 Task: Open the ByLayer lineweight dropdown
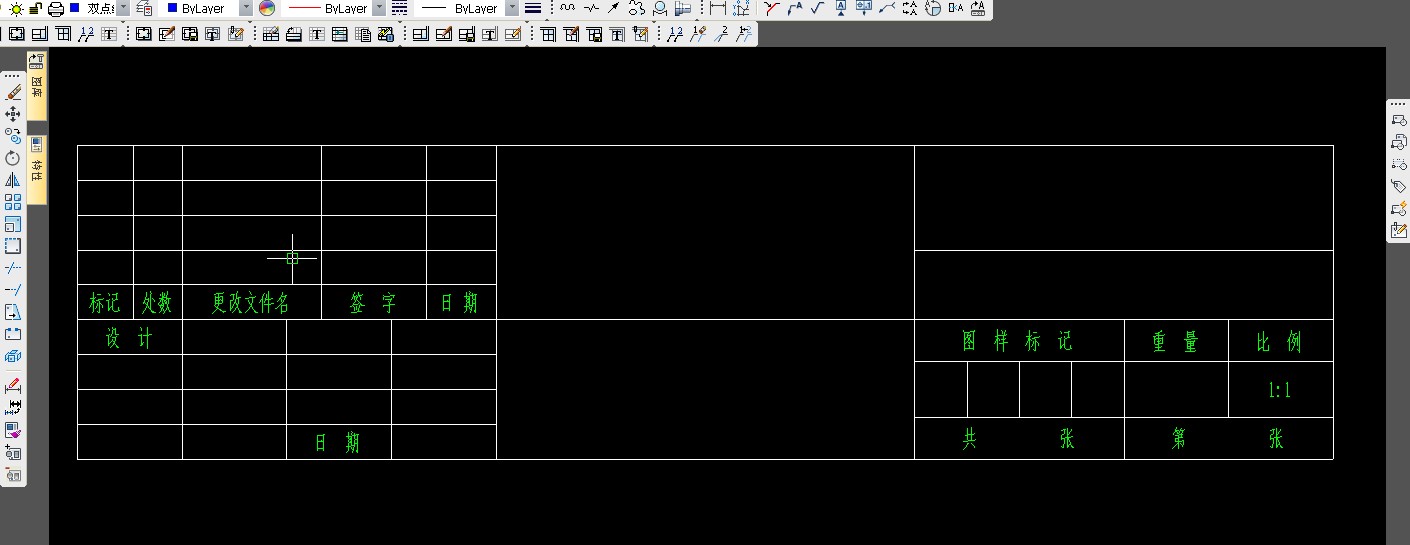(512, 8)
